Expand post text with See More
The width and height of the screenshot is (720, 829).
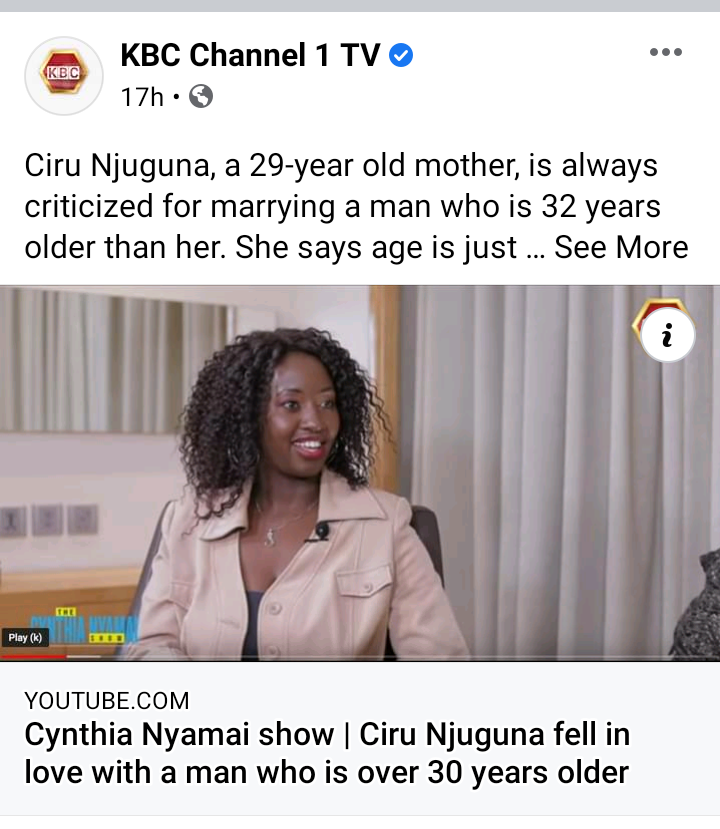tap(621, 247)
